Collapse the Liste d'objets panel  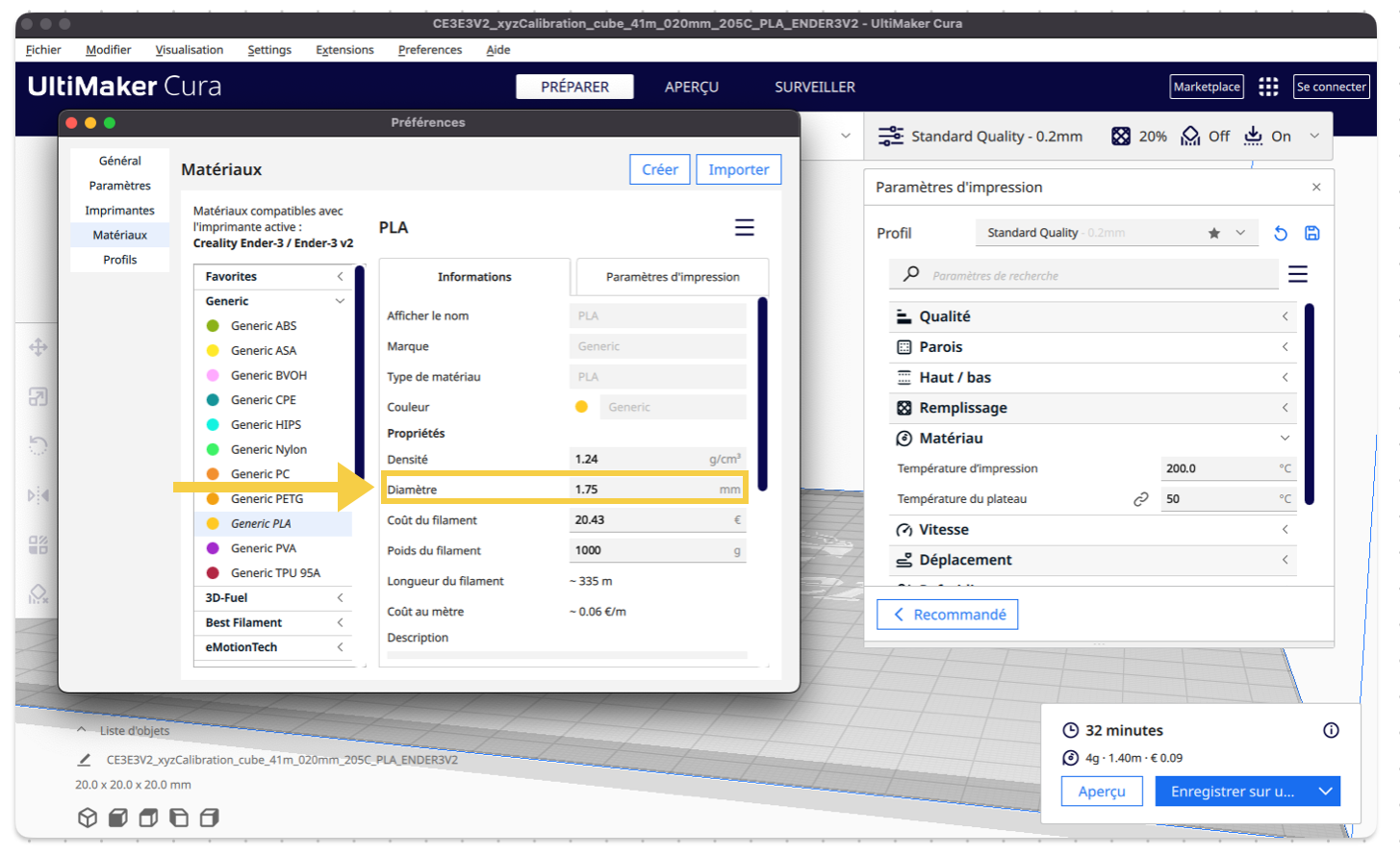click(x=82, y=730)
